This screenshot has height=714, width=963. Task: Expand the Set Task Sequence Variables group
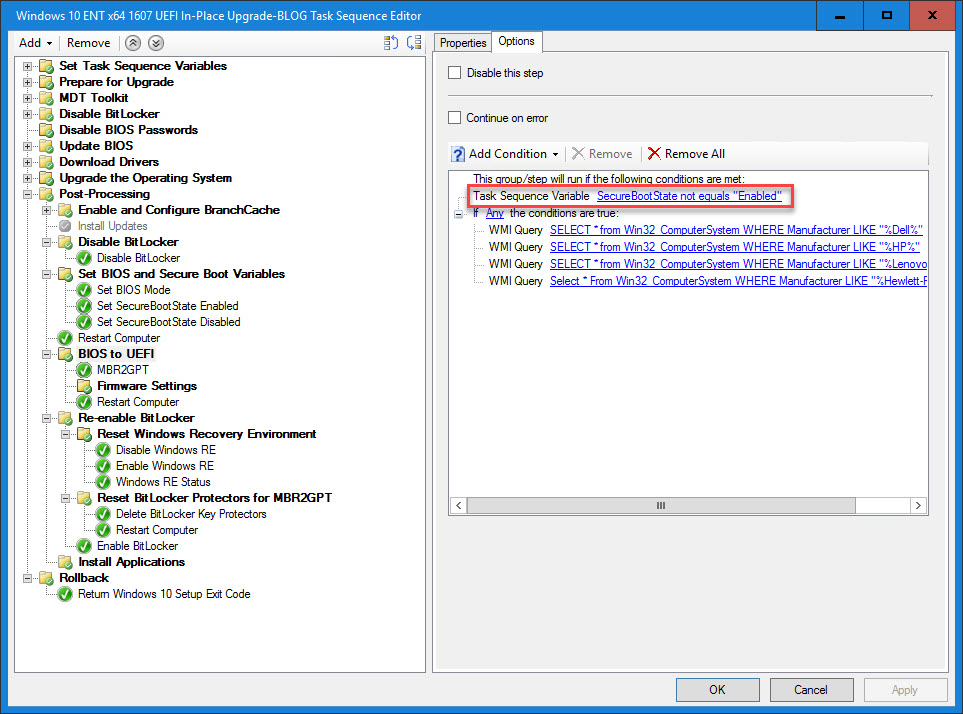[28, 66]
